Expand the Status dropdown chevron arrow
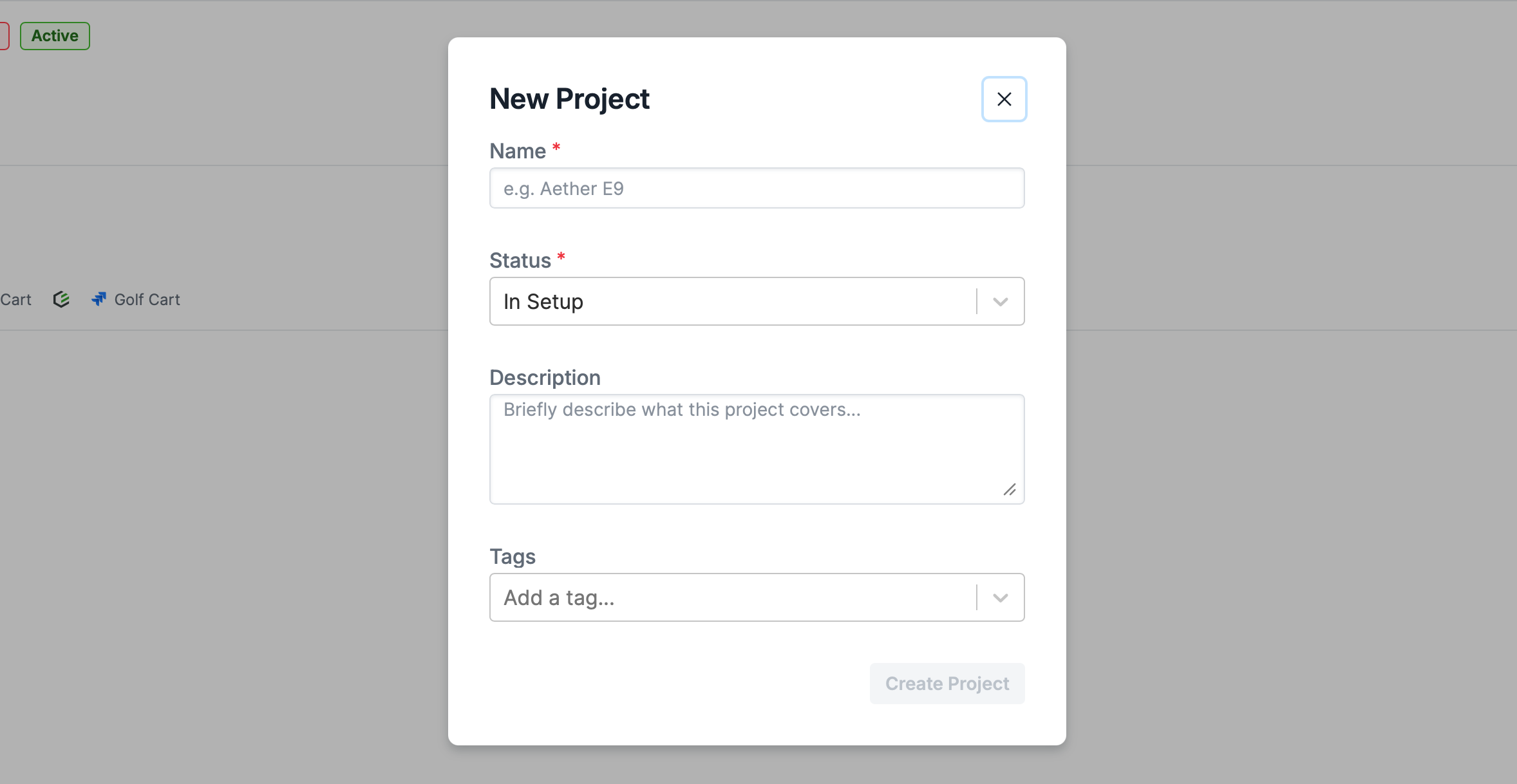1517x784 pixels. click(1000, 301)
